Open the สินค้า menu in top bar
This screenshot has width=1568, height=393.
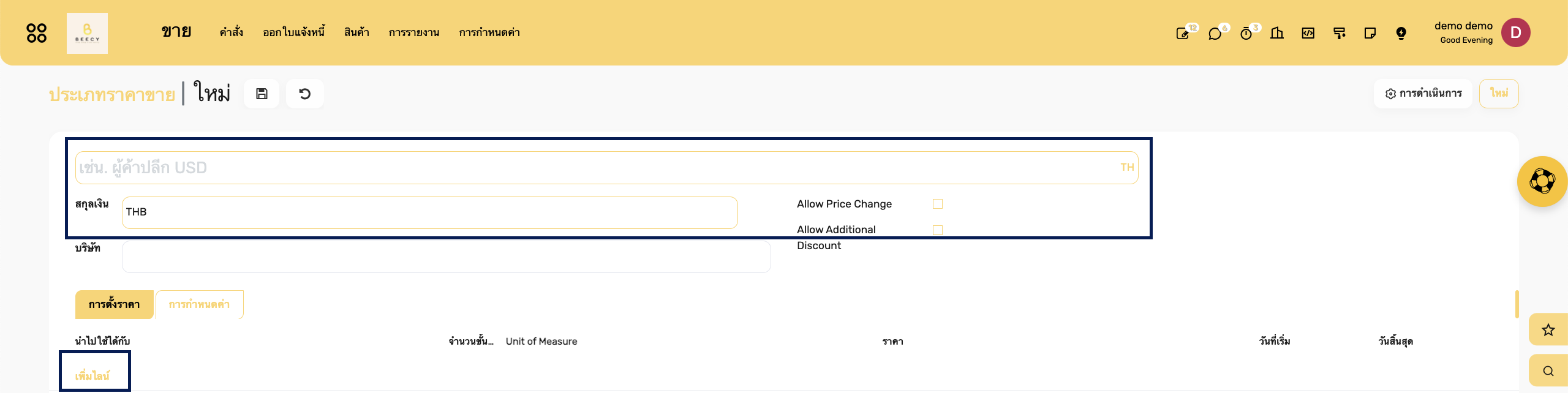click(356, 32)
